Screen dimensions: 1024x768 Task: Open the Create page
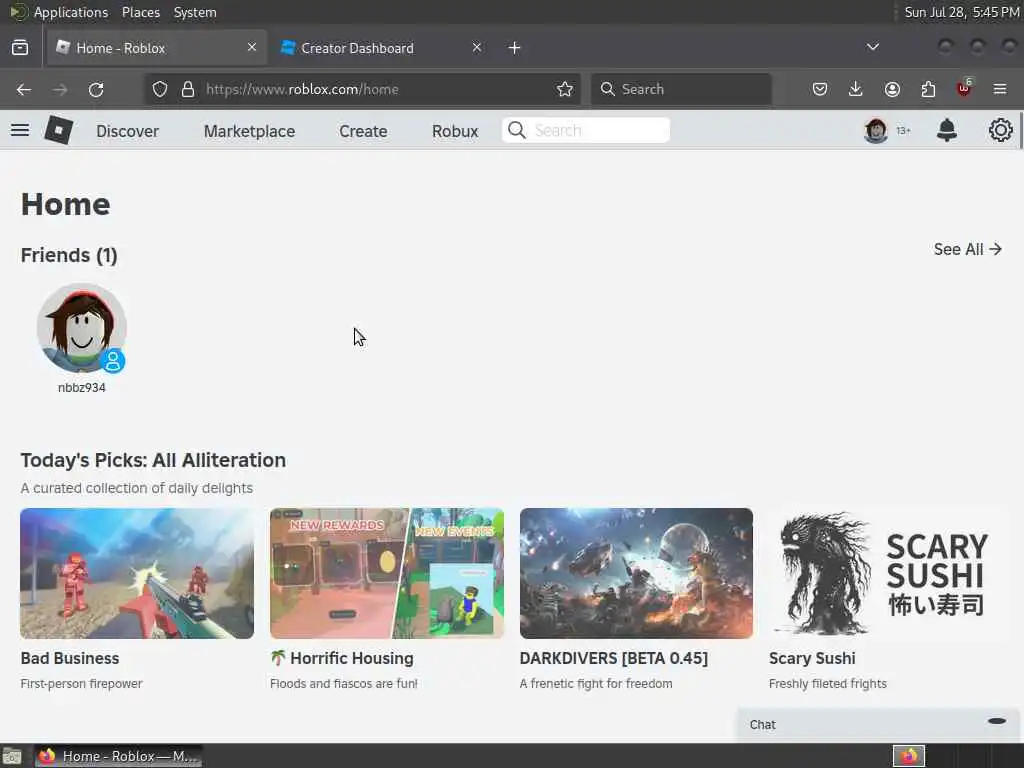(363, 131)
